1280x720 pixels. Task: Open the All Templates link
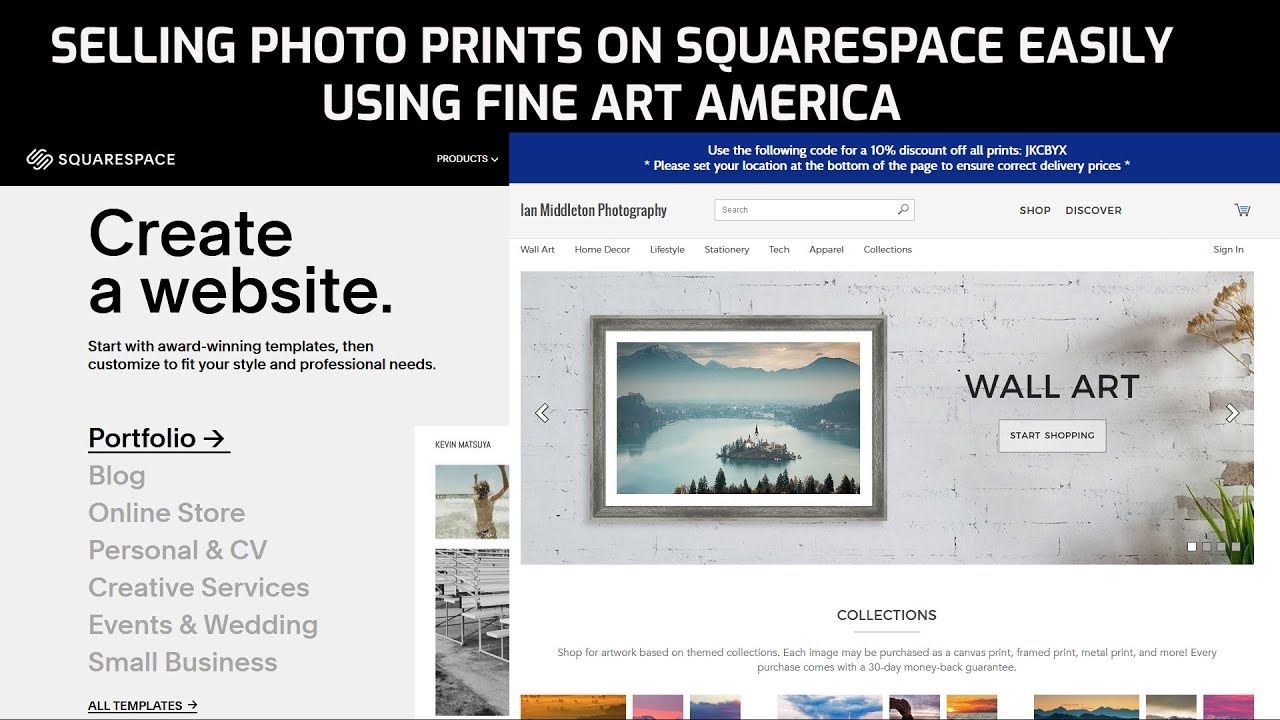[143, 706]
